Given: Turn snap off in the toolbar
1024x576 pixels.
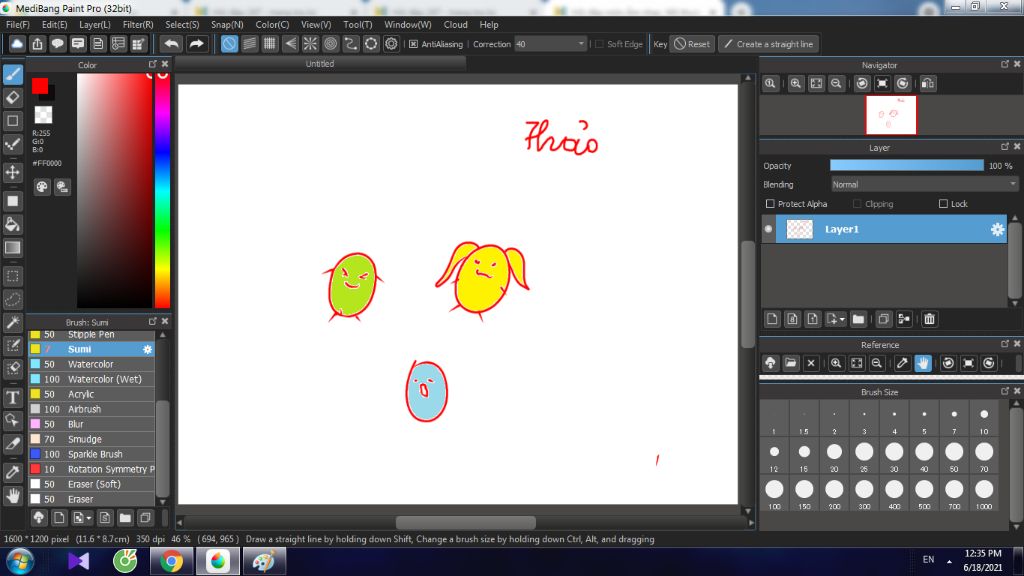Looking at the screenshot, I should [229, 44].
